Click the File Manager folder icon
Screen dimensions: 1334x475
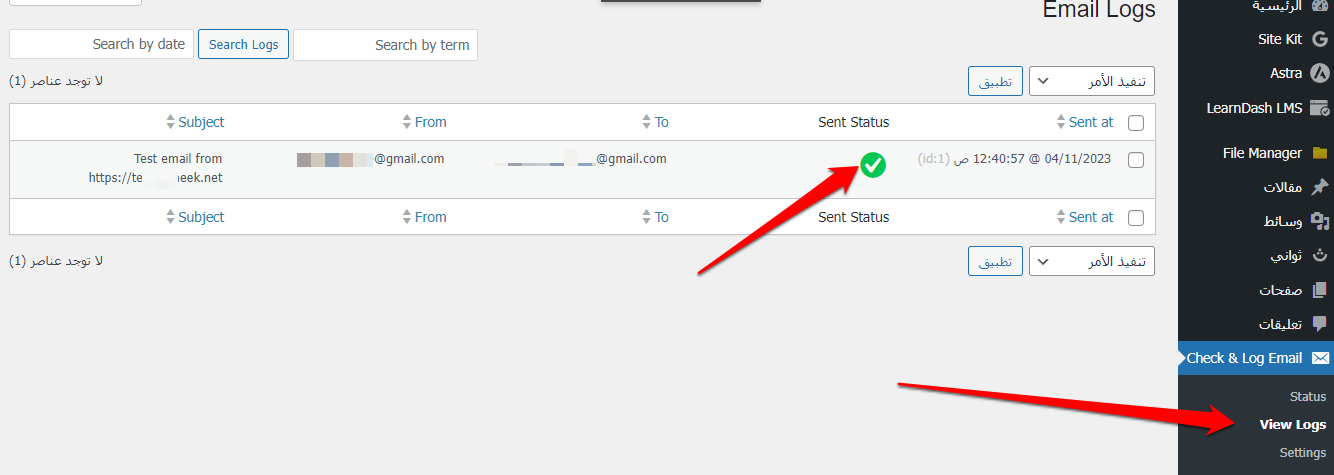[x=1320, y=153]
